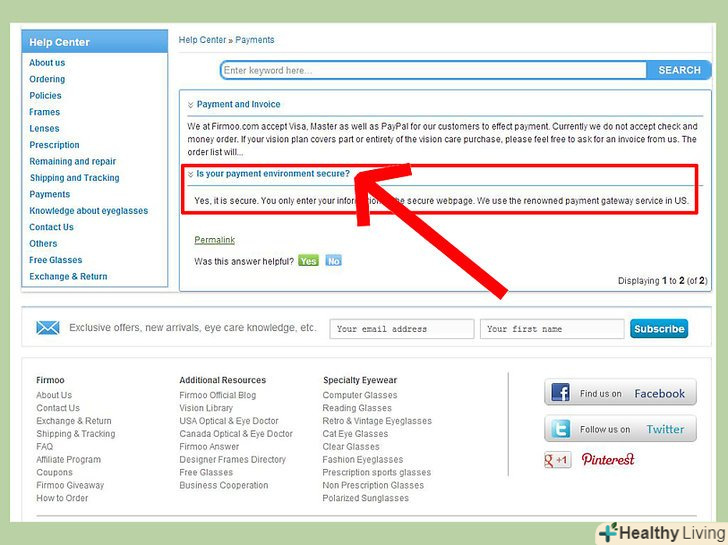Open Reading Glasses link
728x545 pixels.
[x=357, y=408]
